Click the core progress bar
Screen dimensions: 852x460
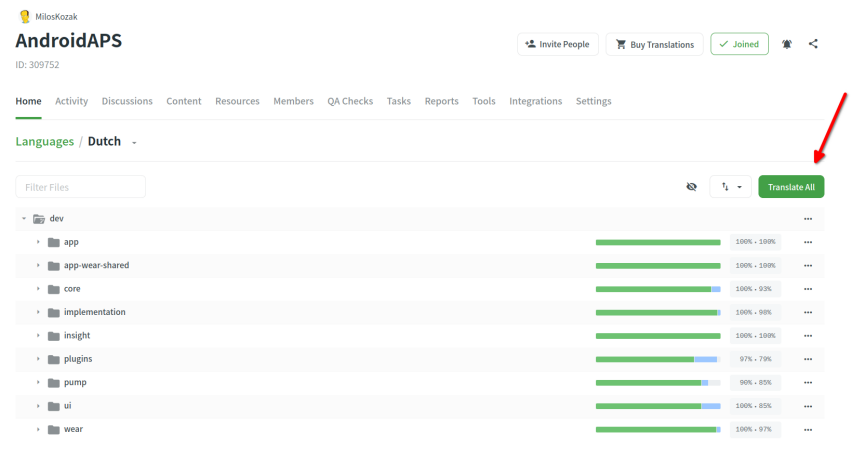click(658, 289)
